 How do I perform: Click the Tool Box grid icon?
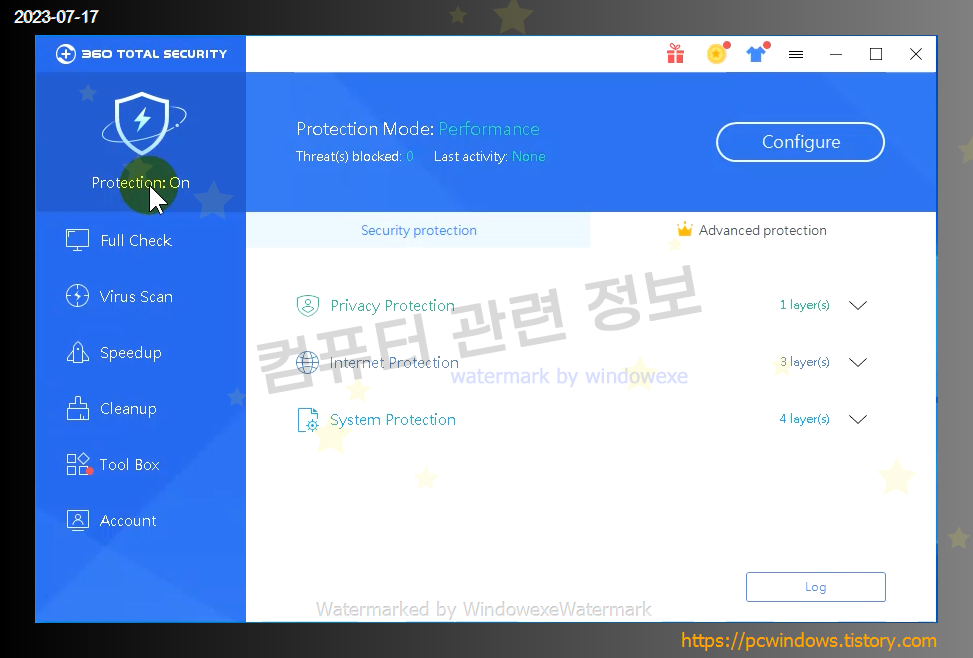78,464
